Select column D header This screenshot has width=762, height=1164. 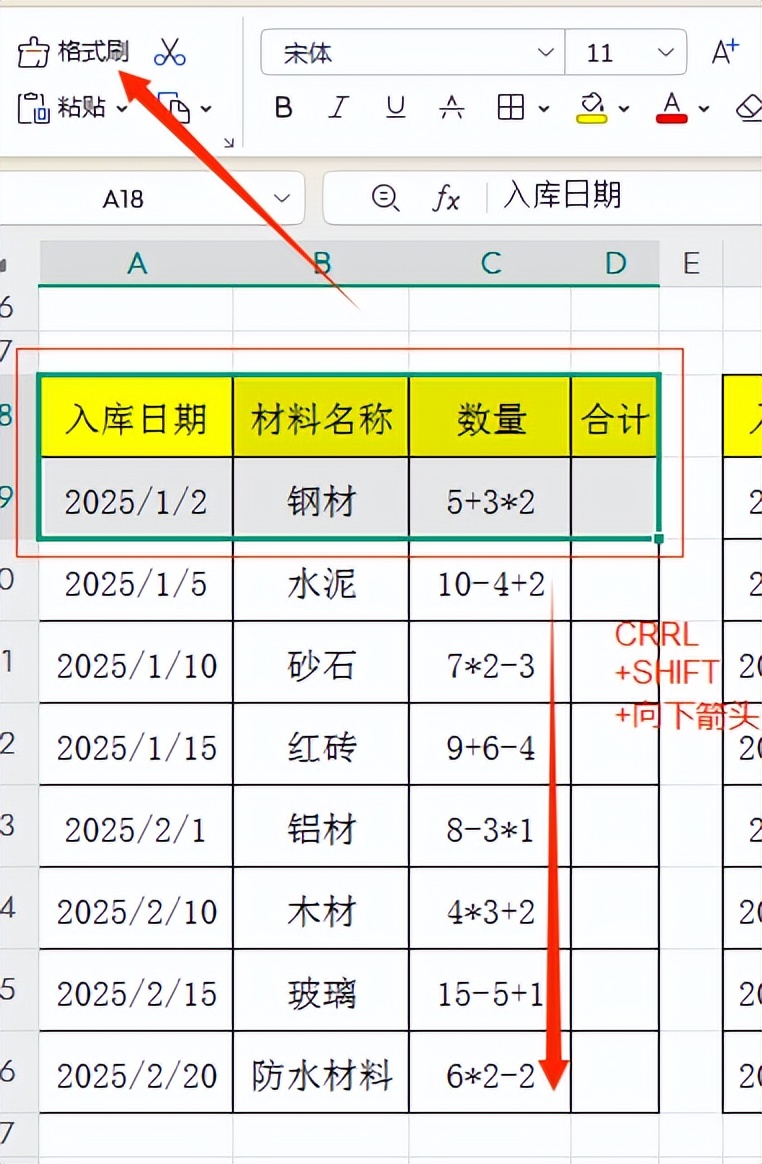coord(615,263)
